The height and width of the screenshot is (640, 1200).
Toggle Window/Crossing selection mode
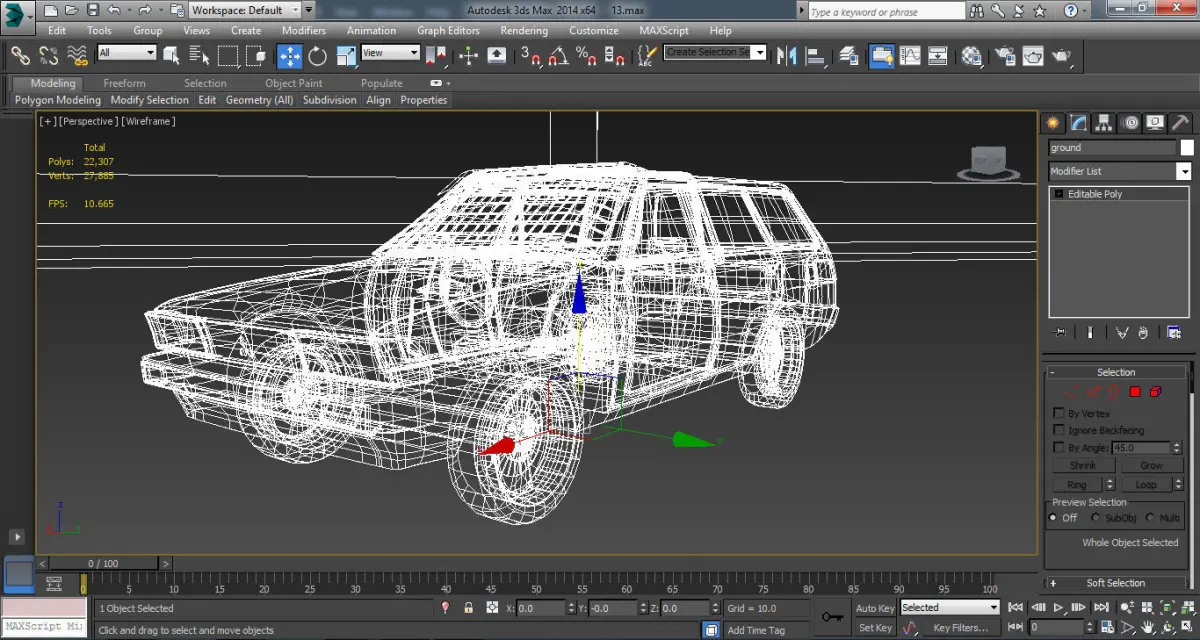(255, 55)
